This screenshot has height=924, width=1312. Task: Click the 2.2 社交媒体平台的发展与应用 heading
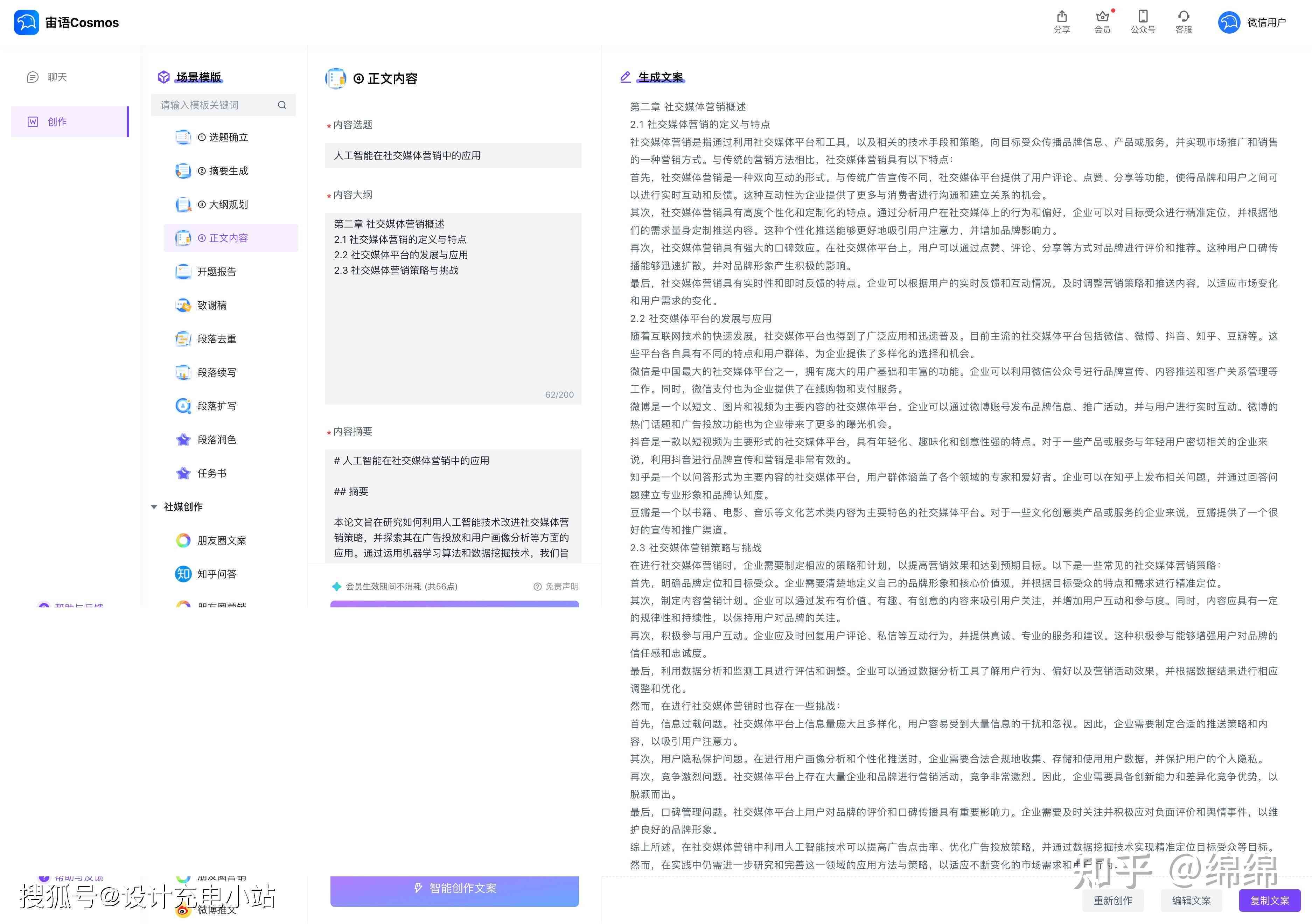tap(700, 318)
